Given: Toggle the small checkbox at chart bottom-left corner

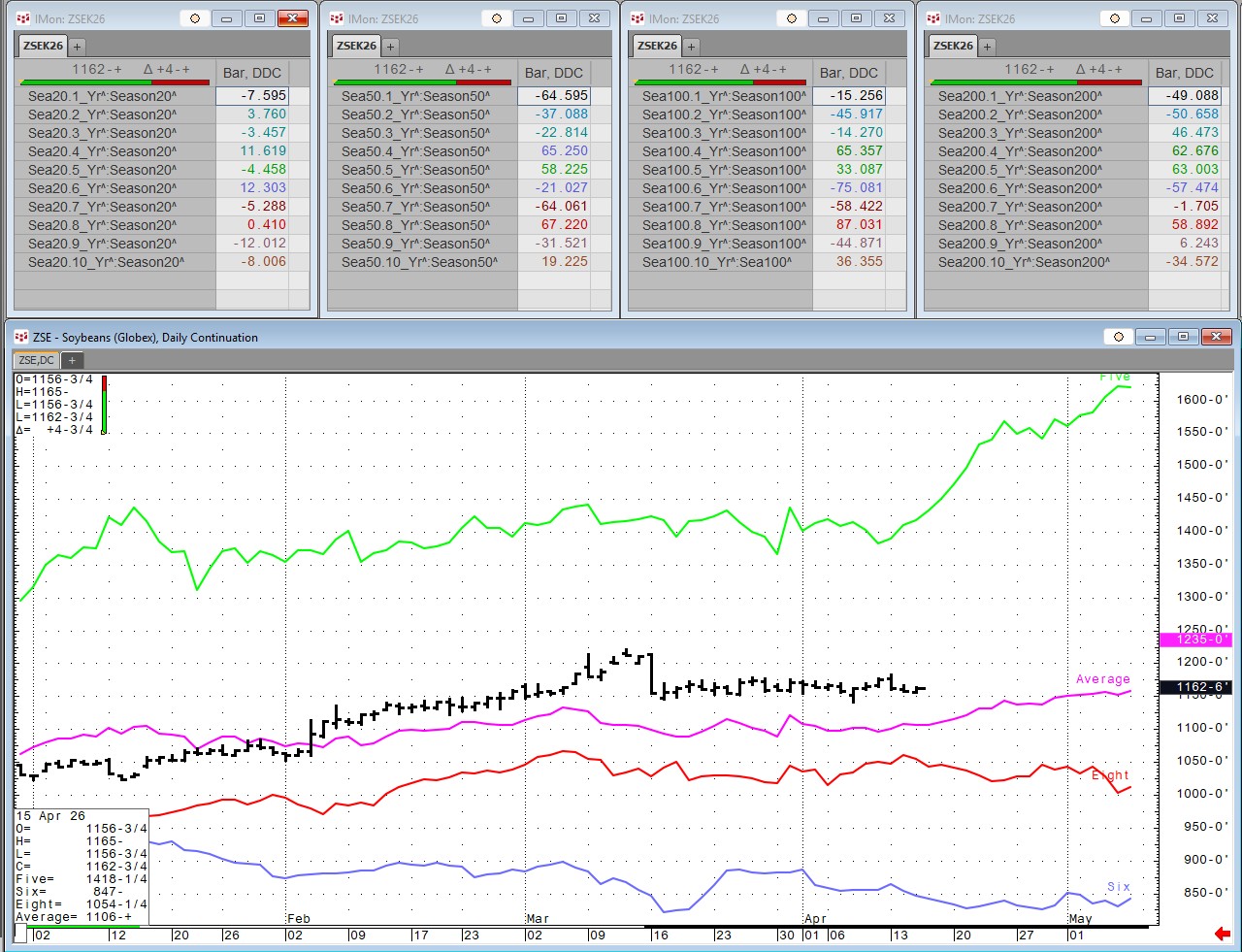Looking at the screenshot, I should (20, 935).
